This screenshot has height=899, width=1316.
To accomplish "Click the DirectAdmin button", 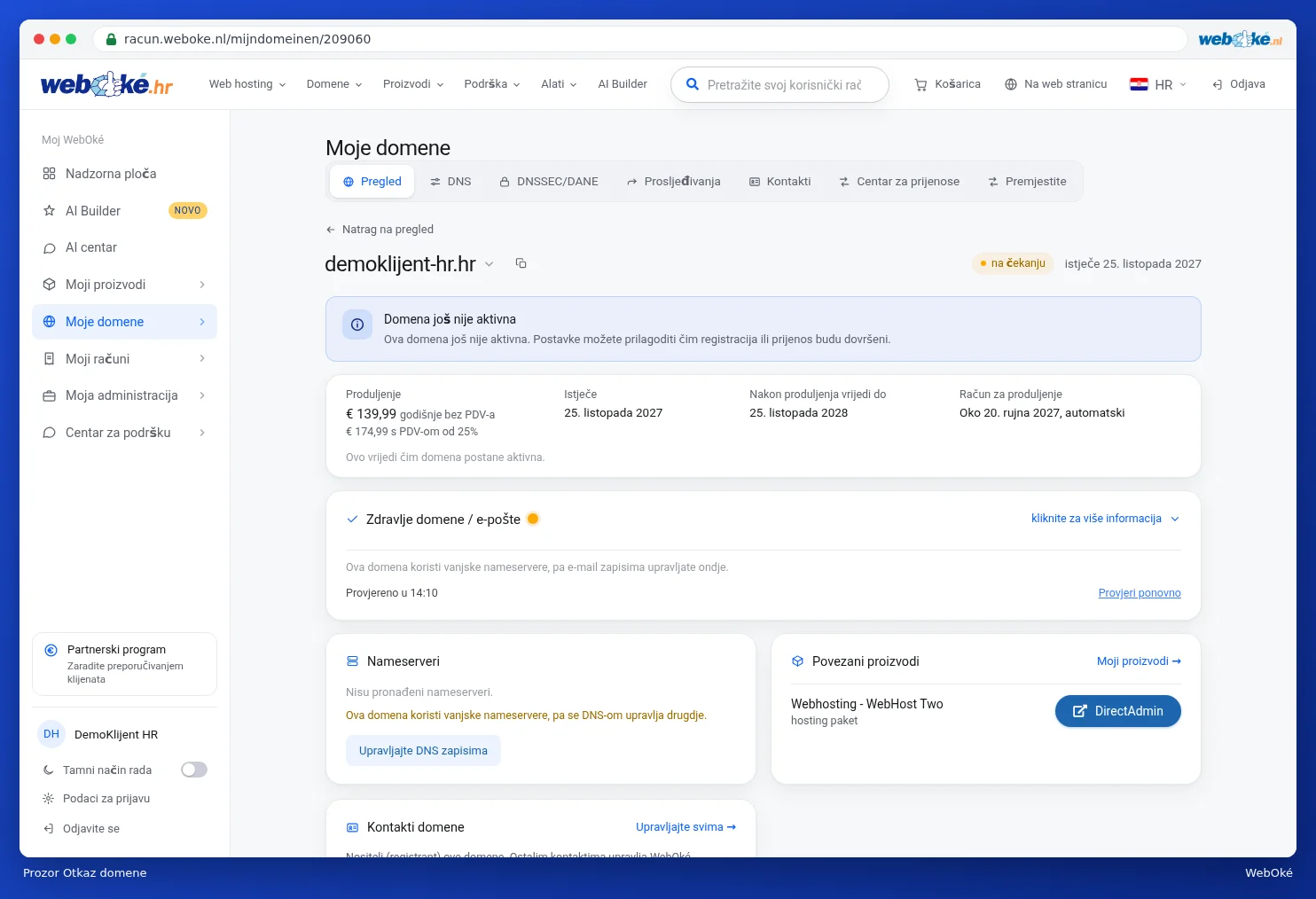I will [x=1118, y=711].
